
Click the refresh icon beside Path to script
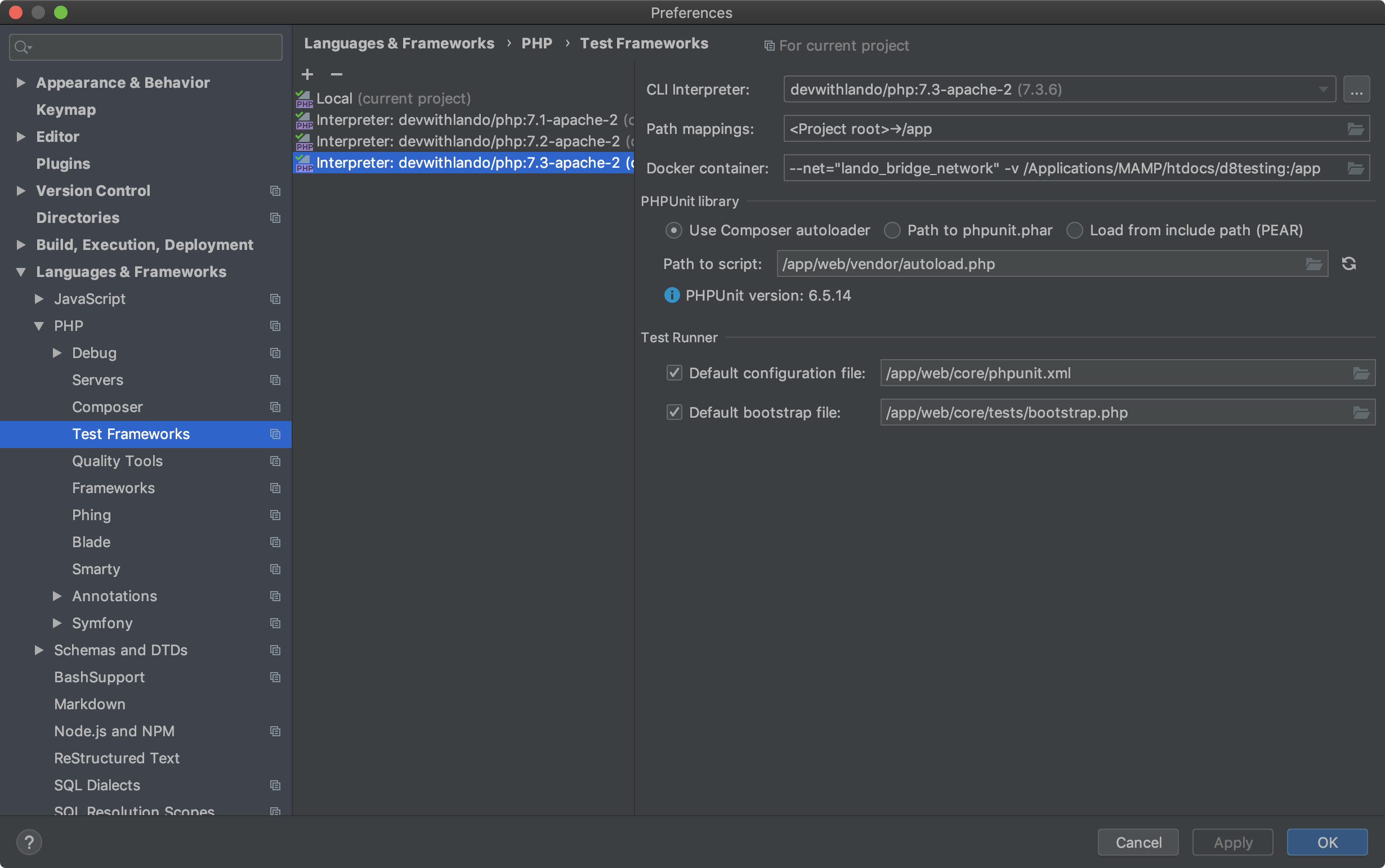1349,263
